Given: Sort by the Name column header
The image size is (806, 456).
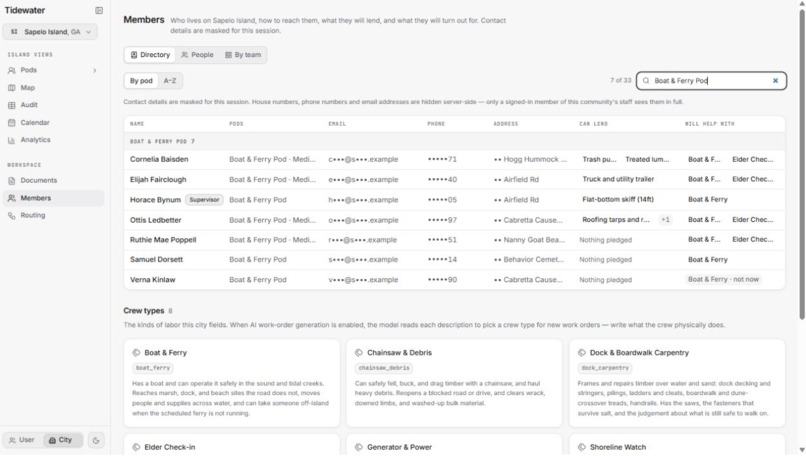Looking at the screenshot, I should point(137,124).
